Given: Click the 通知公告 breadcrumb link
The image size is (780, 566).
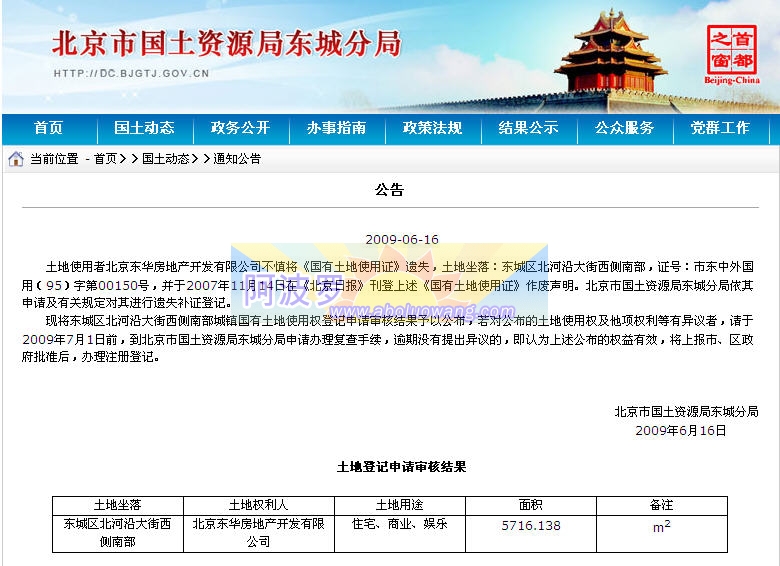Looking at the screenshot, I should 237,159.
